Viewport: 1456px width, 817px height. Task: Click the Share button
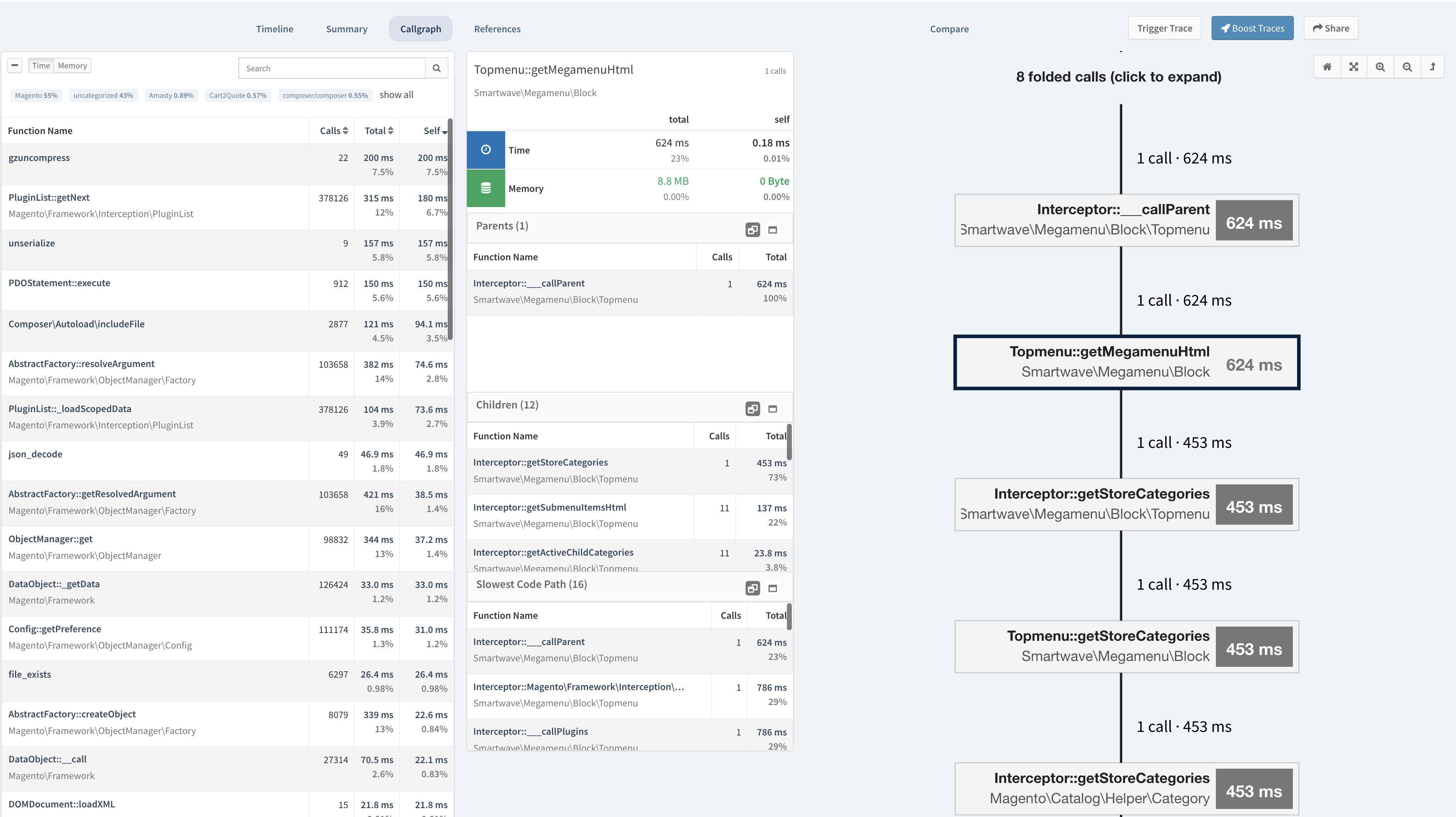[x=1330, y=28]
